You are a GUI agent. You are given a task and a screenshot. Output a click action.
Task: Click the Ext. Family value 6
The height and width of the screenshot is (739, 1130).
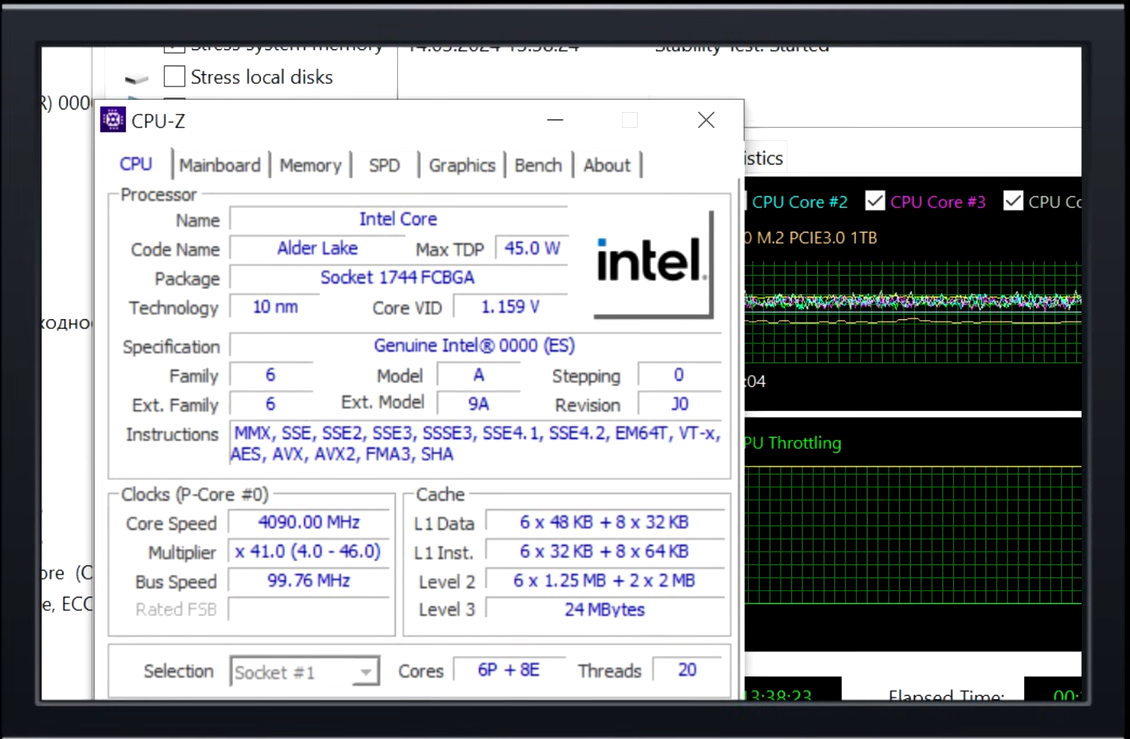click(x=270, y=404)
